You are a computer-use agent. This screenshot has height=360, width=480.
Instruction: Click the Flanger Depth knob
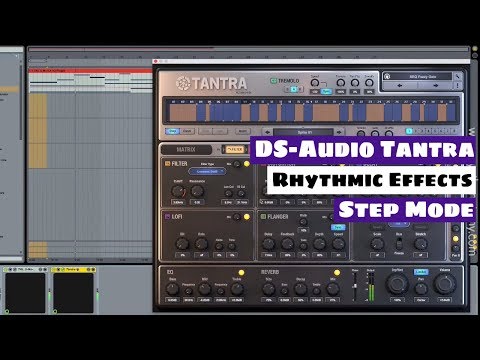319,244
